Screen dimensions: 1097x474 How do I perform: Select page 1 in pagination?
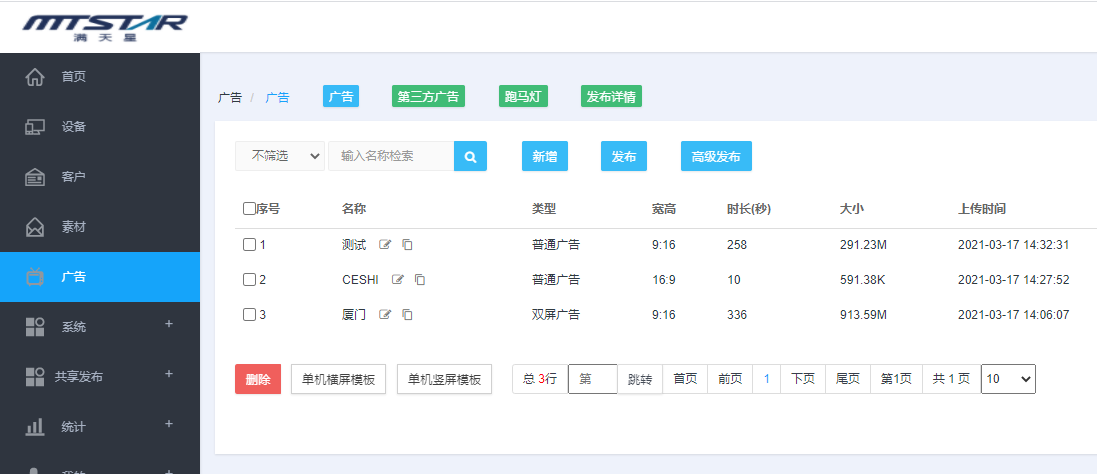[767, 379]
